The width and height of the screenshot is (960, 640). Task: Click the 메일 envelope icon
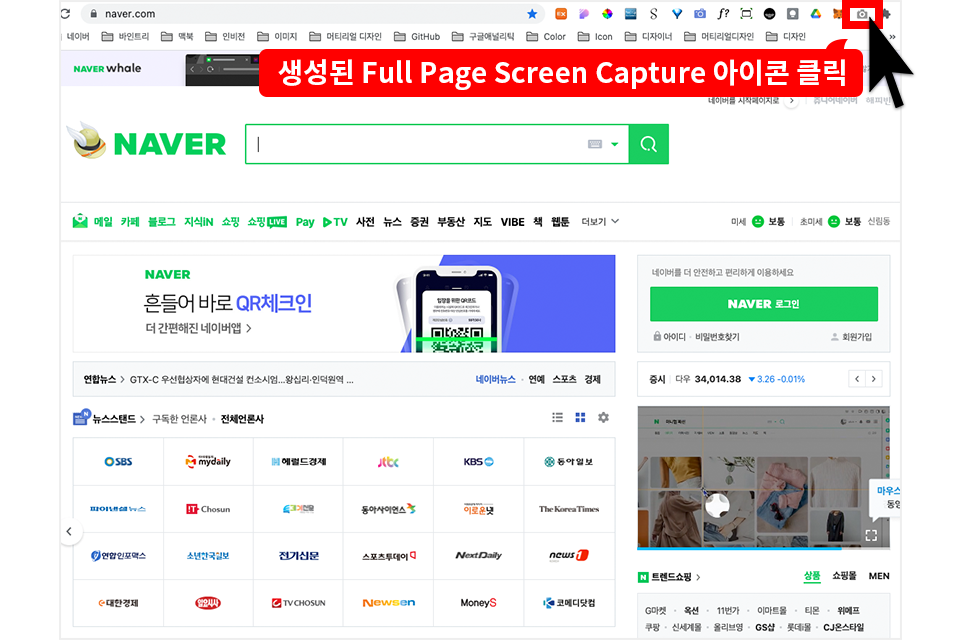coord(80,221)
